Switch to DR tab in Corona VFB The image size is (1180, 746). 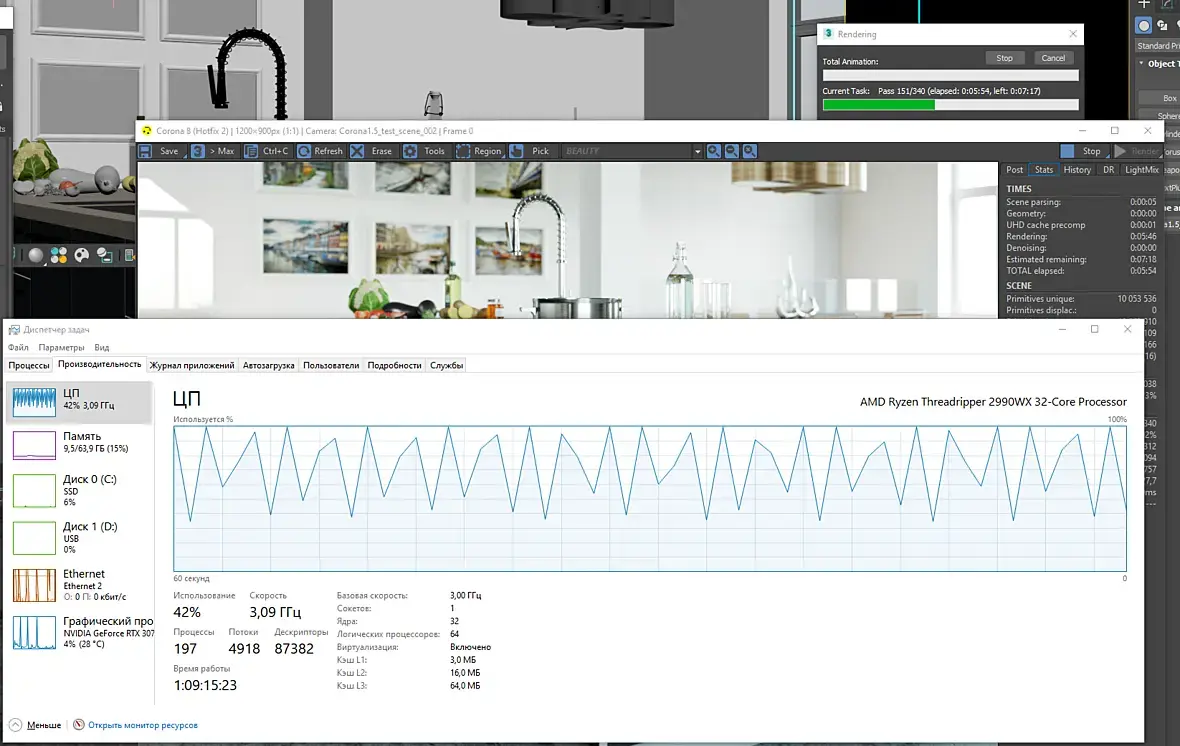pyautogui.click(x=1109, y=170)
